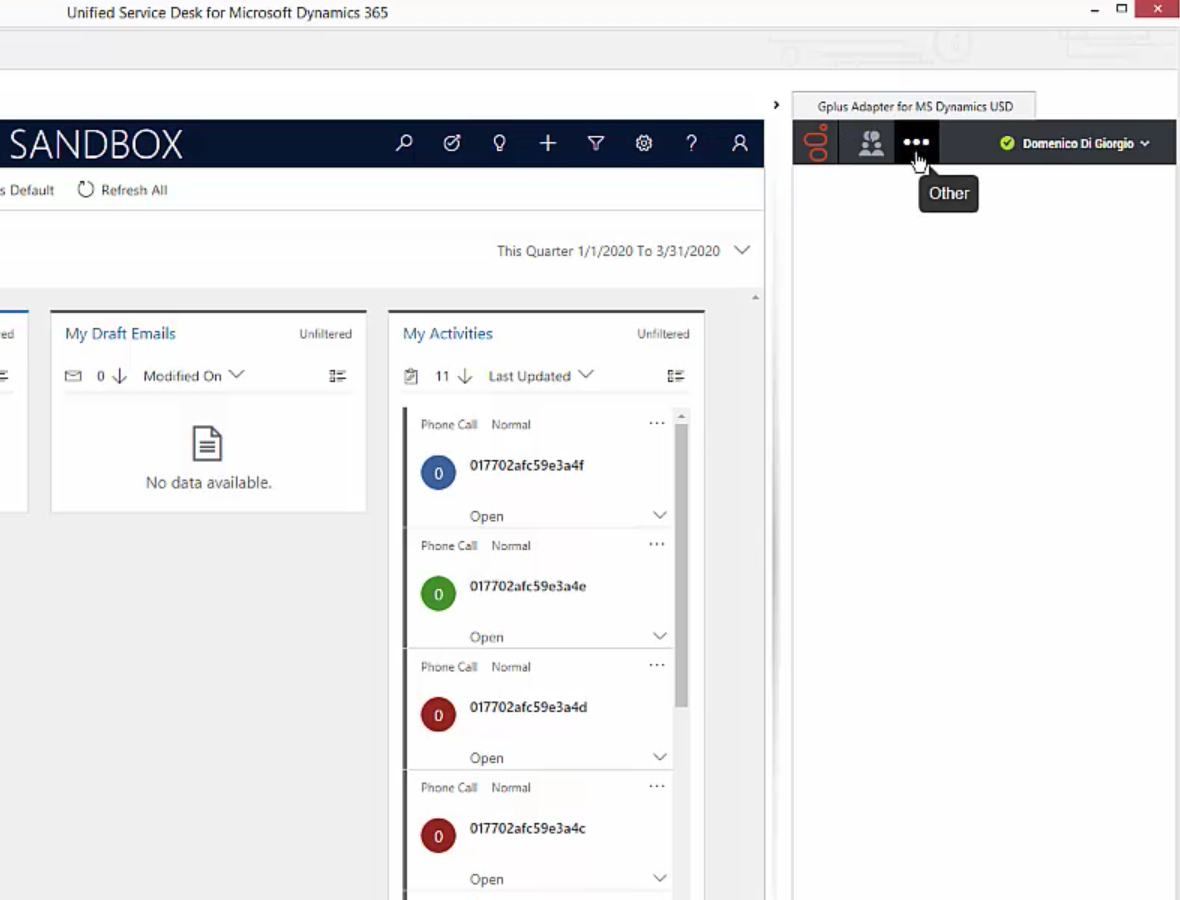This screenshot has height=900, width=1180.
Task: Open the team communicator contacts icon
Action: [871, 143]
